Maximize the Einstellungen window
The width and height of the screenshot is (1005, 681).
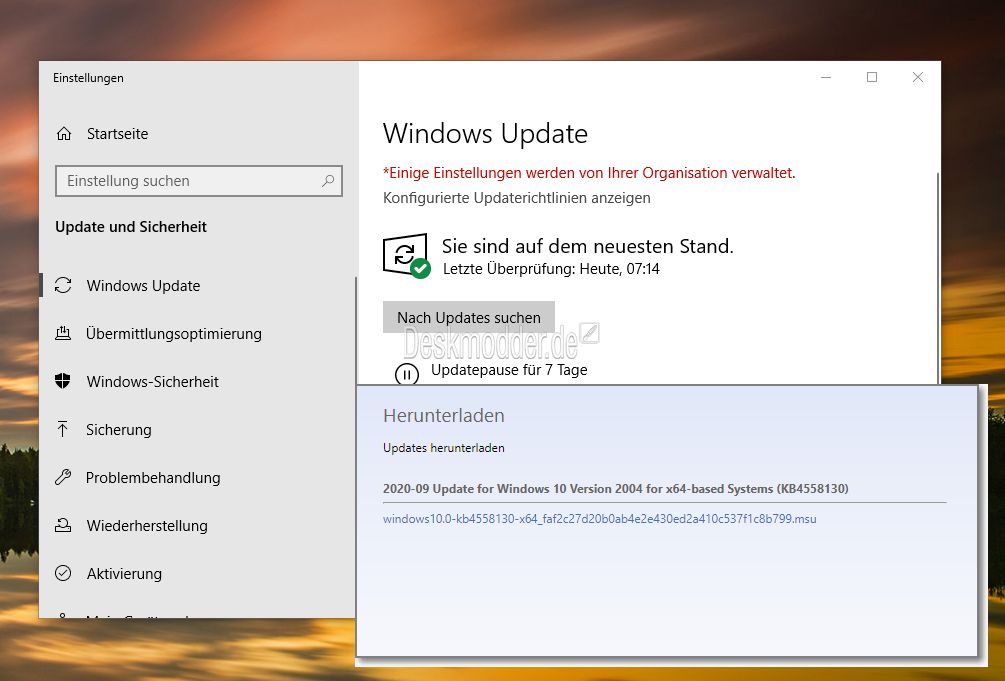872,77
